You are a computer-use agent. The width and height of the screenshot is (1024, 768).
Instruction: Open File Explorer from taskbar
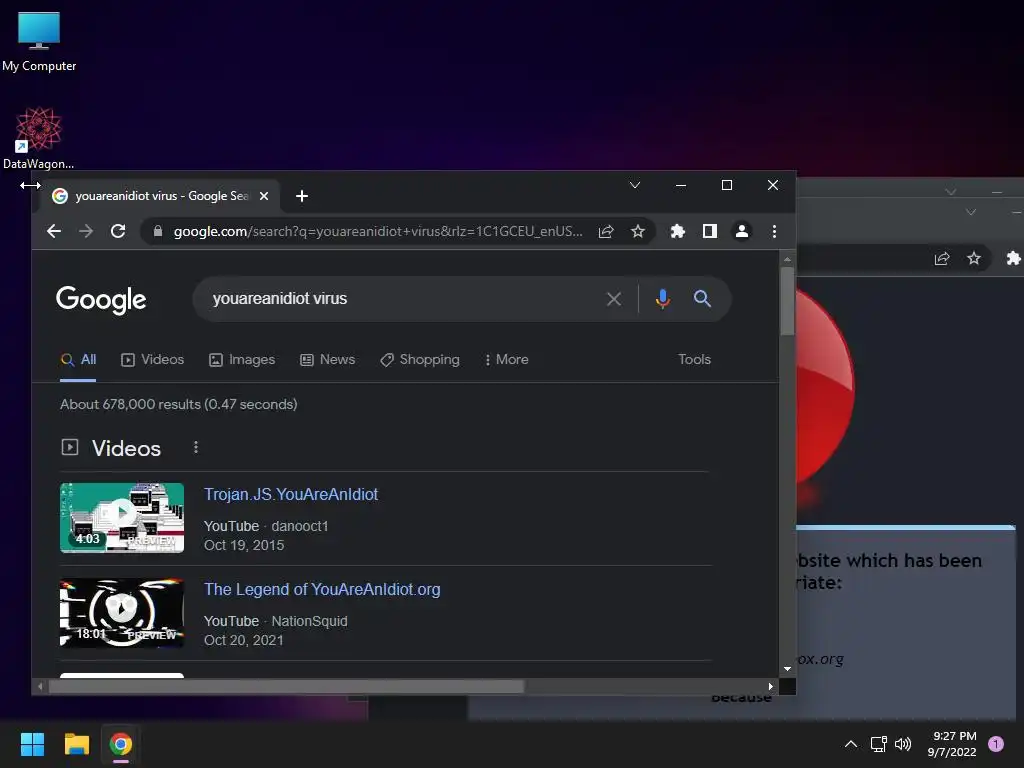76,744
